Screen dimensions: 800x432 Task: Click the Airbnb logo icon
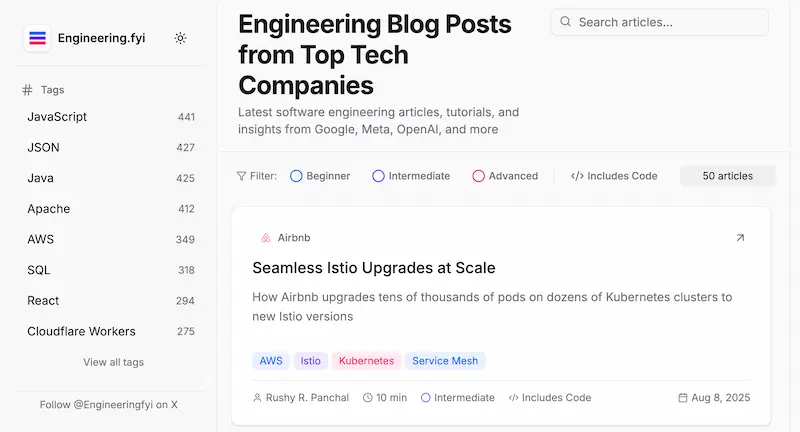tap(265, 238)
